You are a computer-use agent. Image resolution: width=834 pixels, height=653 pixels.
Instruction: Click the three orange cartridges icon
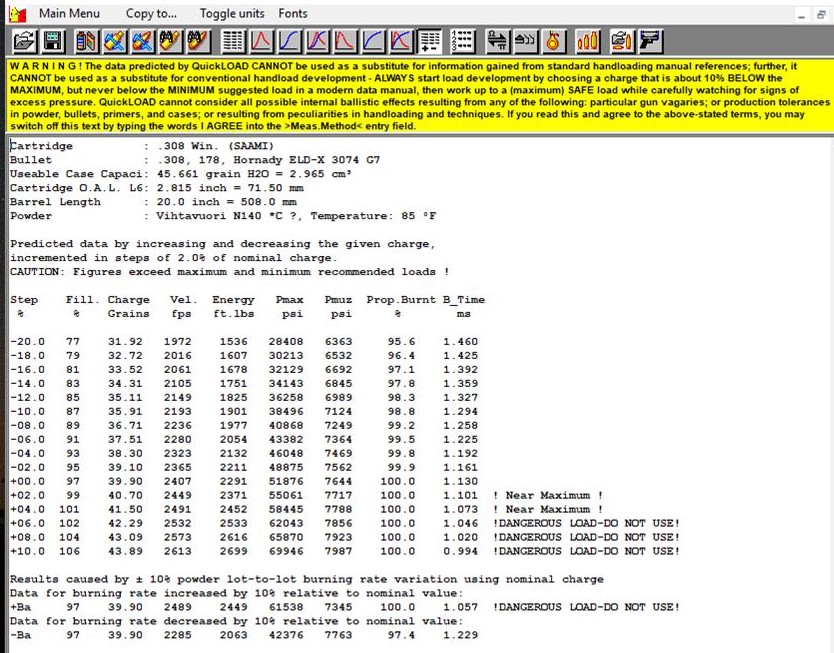point(588,41)
